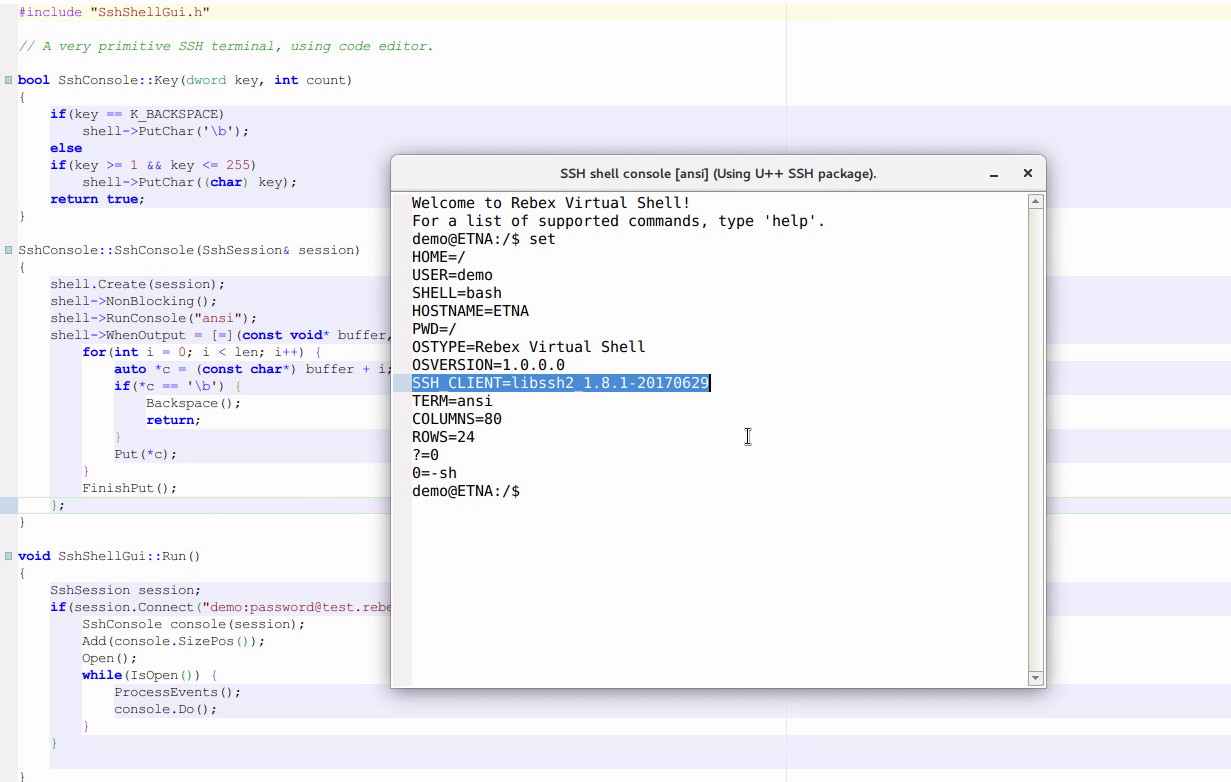Click the OSTYPE=Rebex Virtual Shell line
Viewport: 1231px width, 782px height.
click(528, 347)
